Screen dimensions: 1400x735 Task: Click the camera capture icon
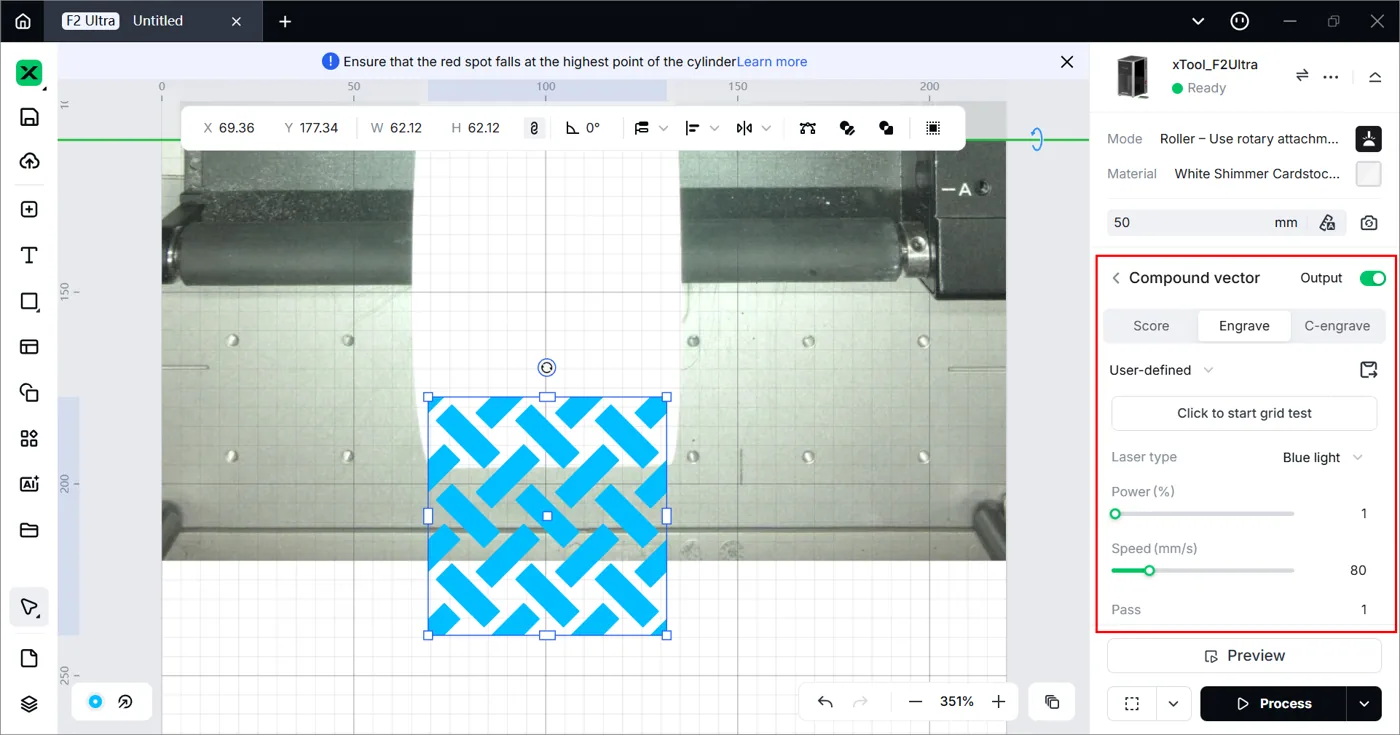[x=1369, y=223]
